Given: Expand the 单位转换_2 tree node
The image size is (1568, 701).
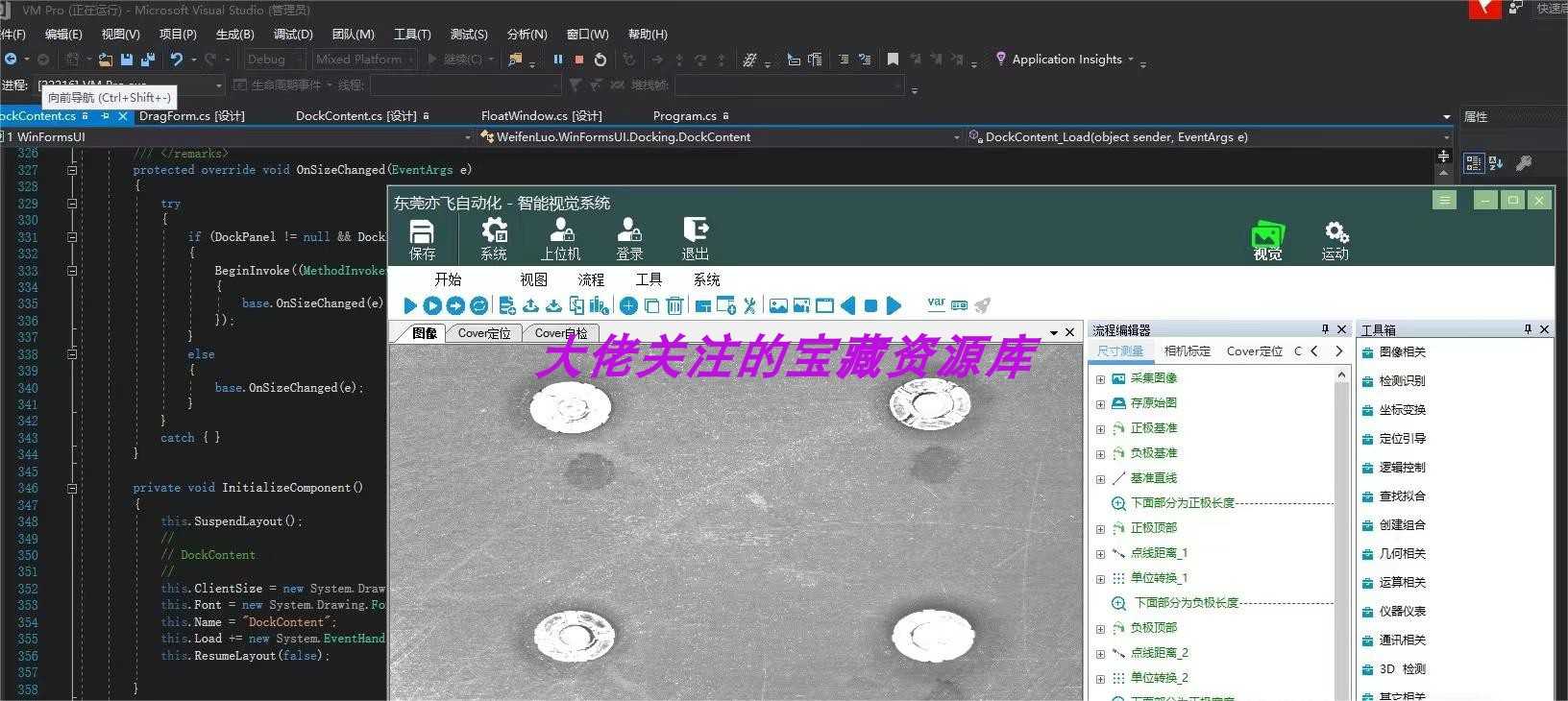Looking at the screenshot, I should click(x=1100, y=679).
